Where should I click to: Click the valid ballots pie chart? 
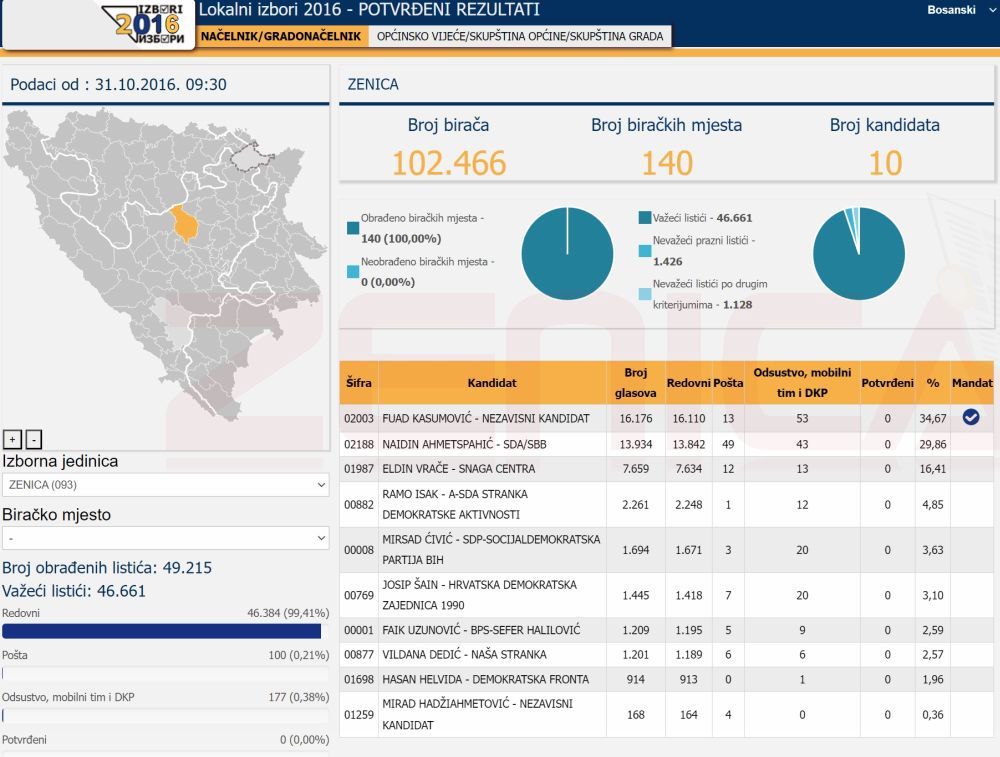[858, 254]
